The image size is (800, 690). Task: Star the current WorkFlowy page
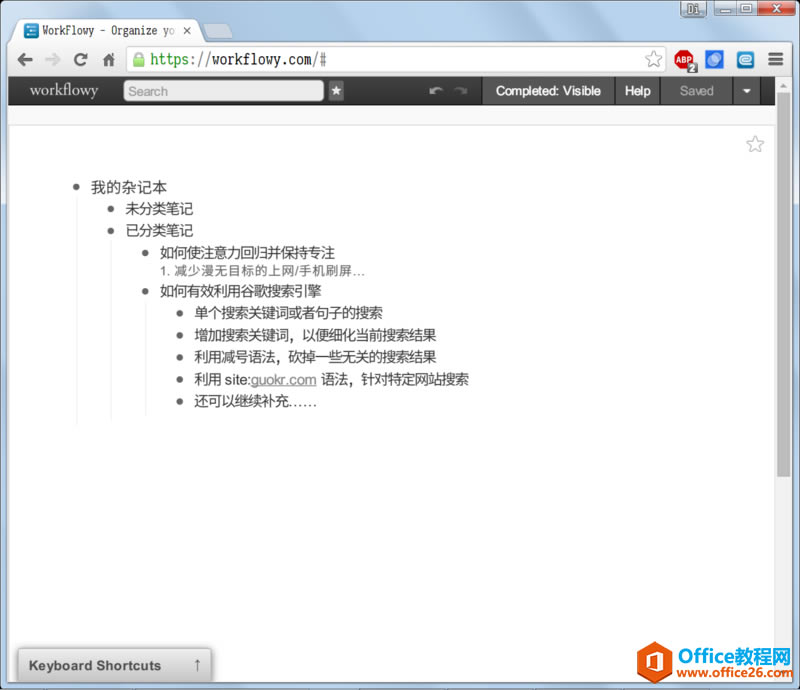(x=755, y=144)
